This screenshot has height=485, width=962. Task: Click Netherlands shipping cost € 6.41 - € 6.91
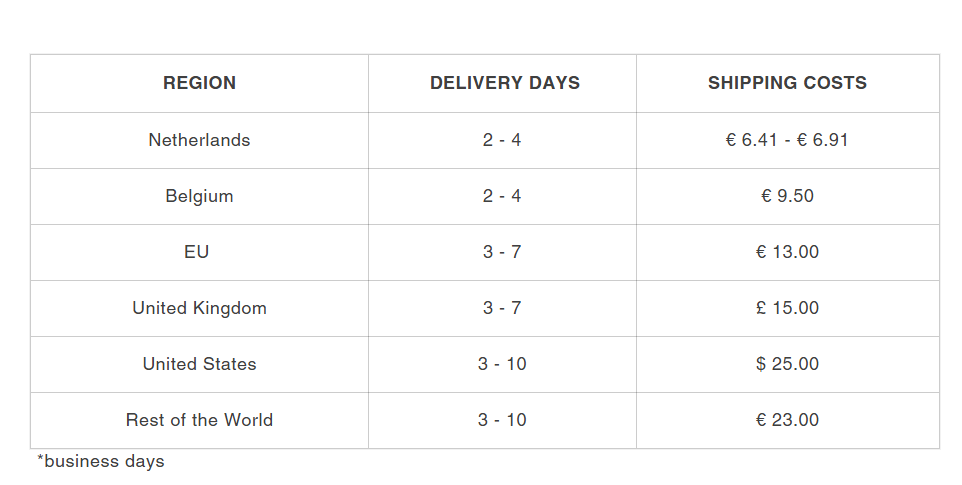tap(787, 140)
